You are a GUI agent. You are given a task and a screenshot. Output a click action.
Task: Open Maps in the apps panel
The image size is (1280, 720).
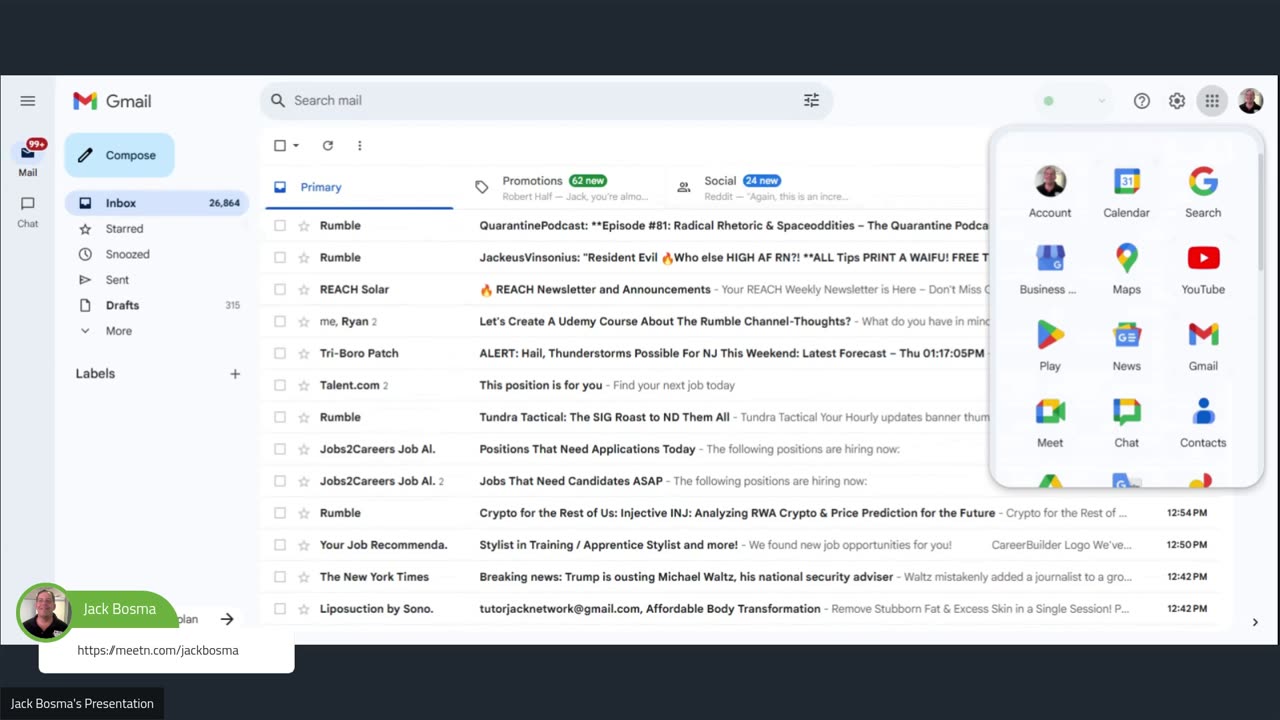pos(1126,269)
